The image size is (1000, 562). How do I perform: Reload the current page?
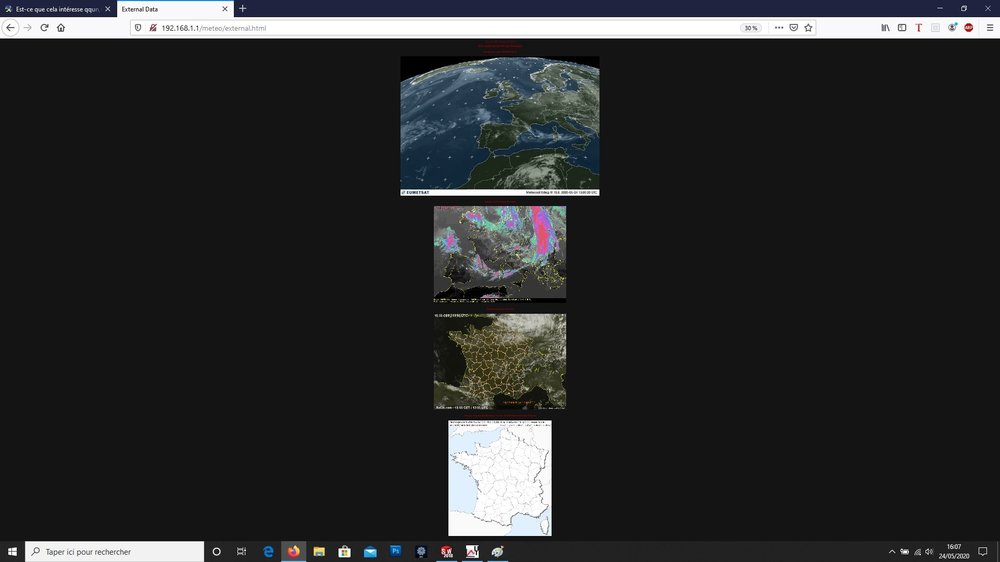44,27
